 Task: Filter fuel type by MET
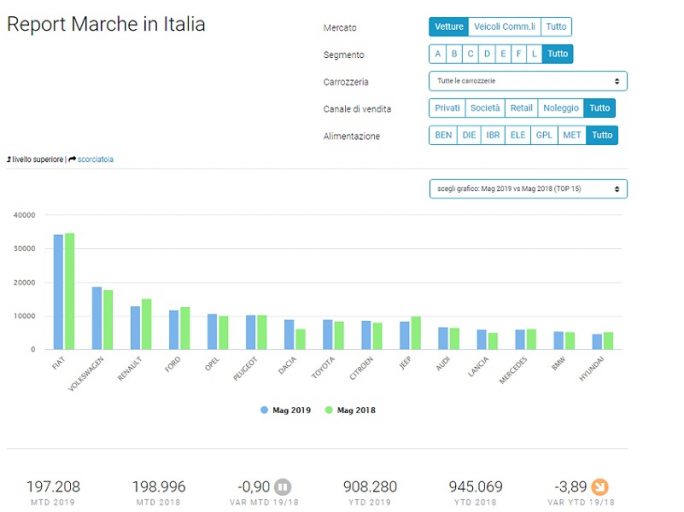click(x=572, y=135)
